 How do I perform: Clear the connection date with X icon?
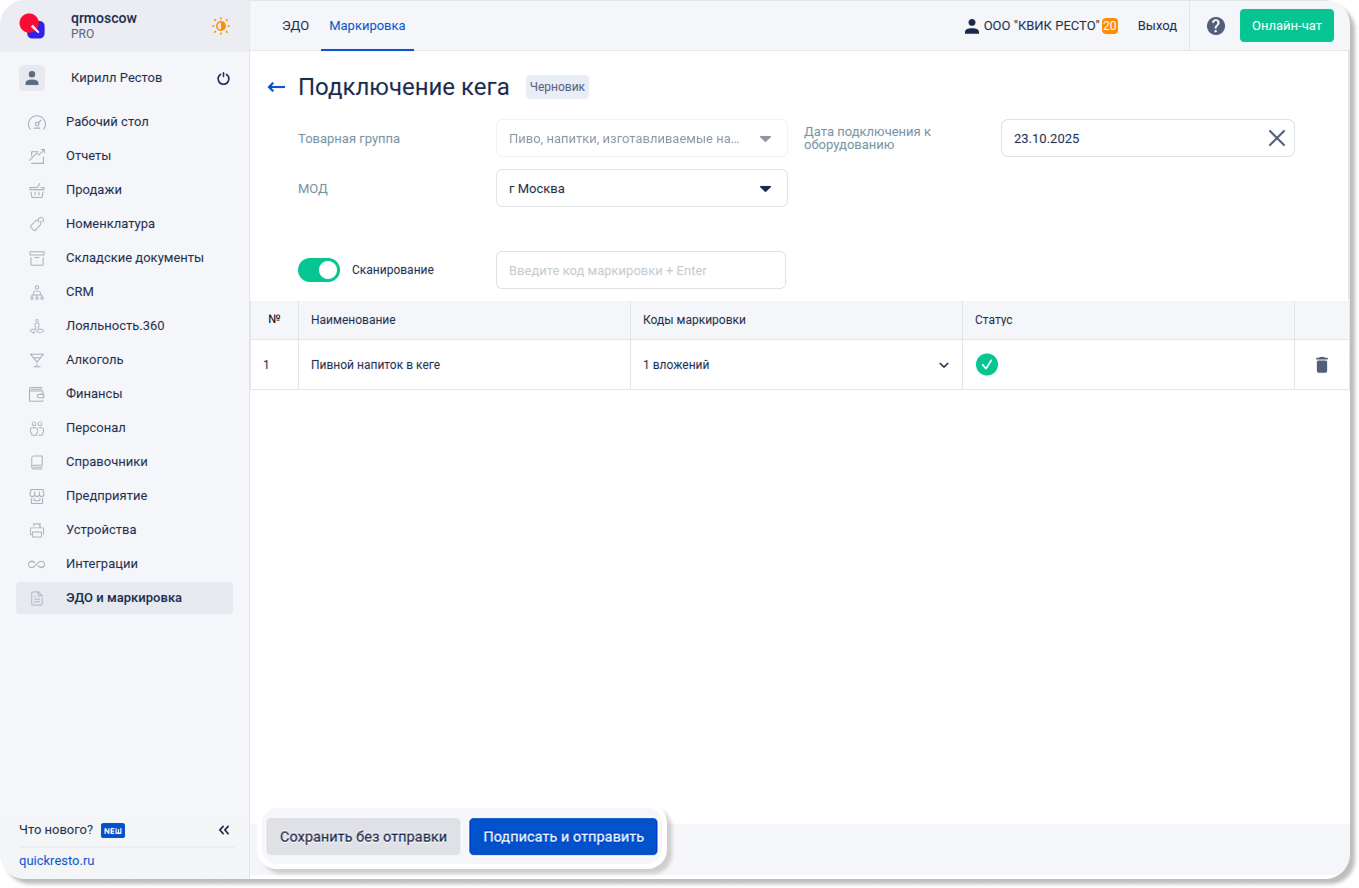[1276, 139]
